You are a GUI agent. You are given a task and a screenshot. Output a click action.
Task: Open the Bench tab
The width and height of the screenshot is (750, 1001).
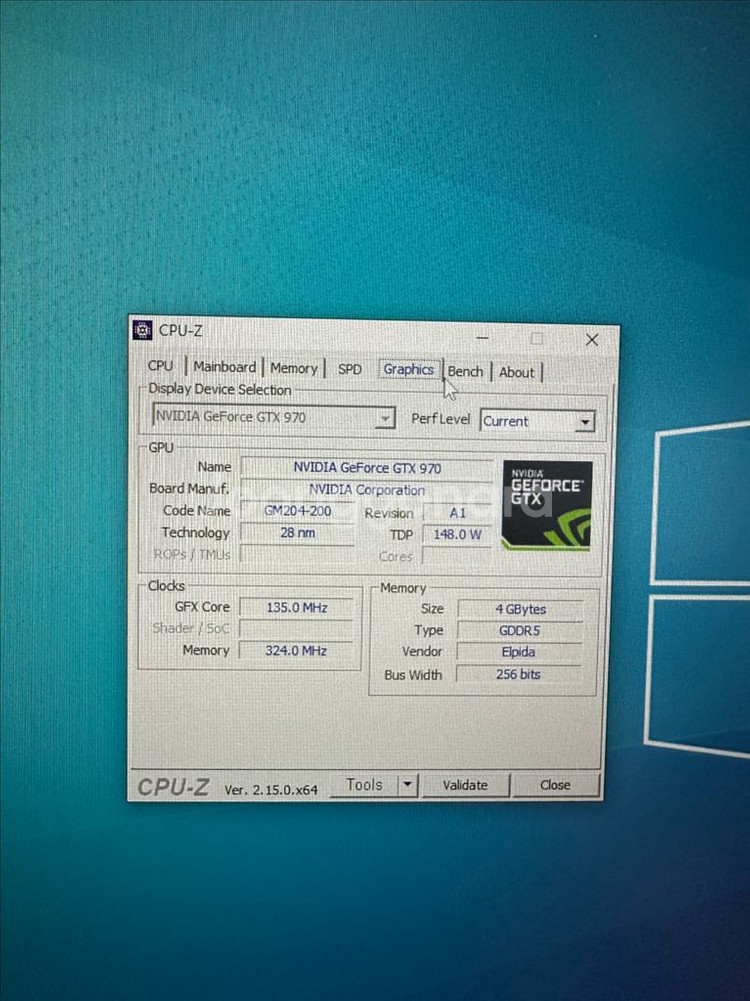point(465,371)
